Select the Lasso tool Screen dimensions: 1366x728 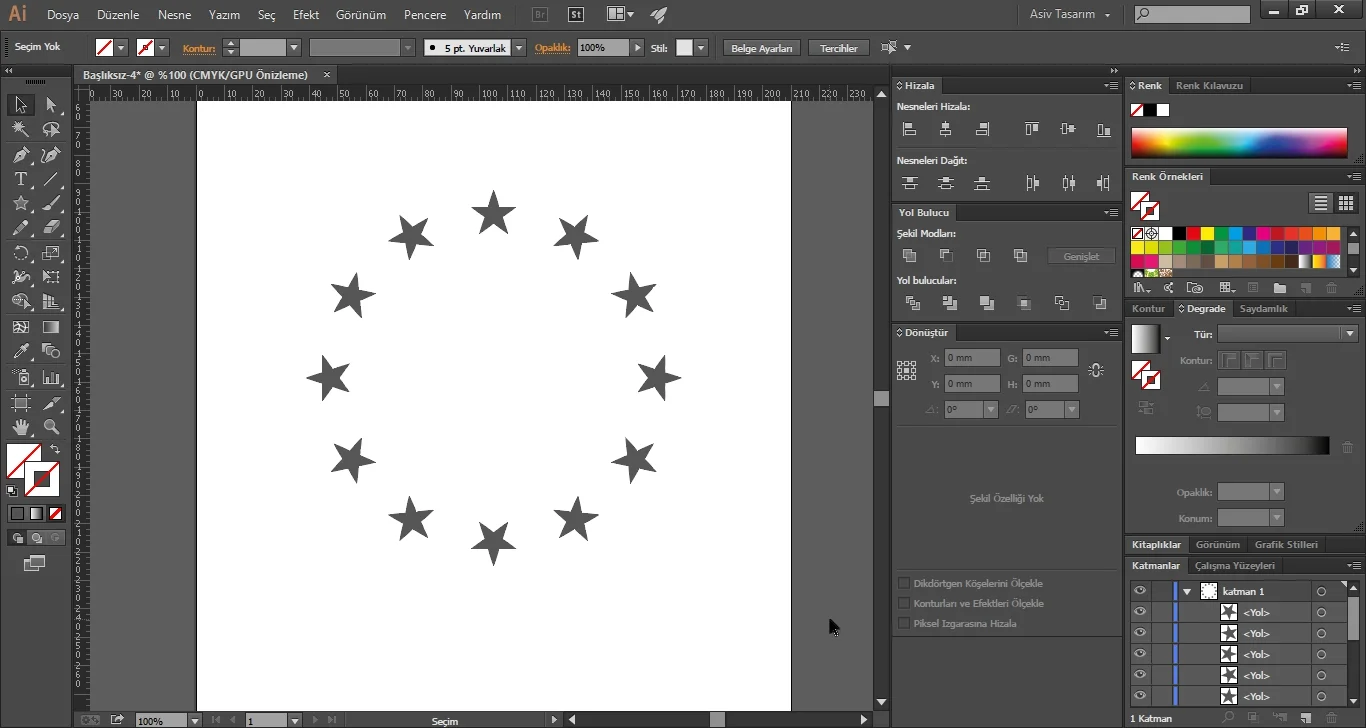tap(51, 130)
